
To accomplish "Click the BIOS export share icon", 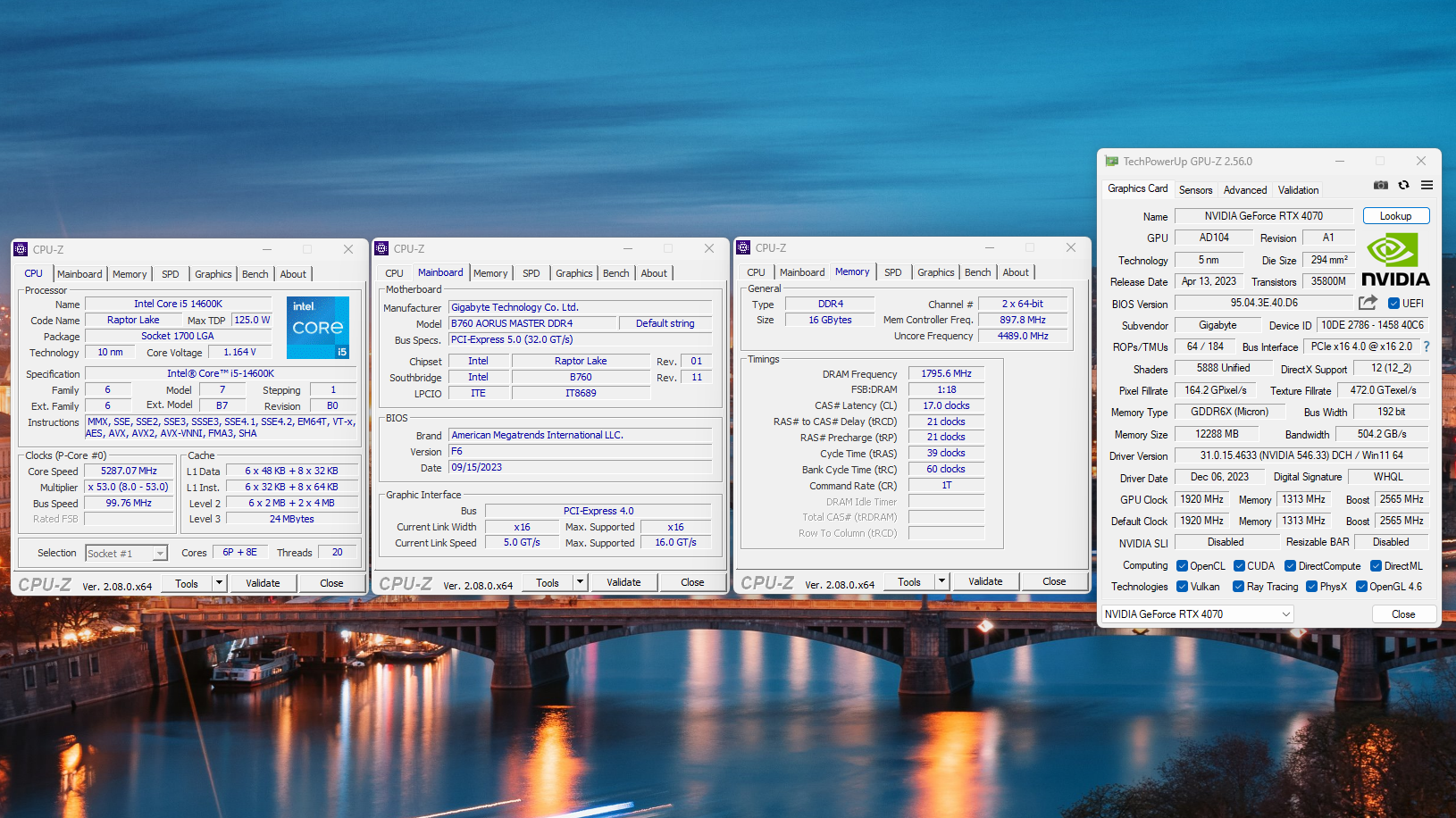I will click(1368, 303).
